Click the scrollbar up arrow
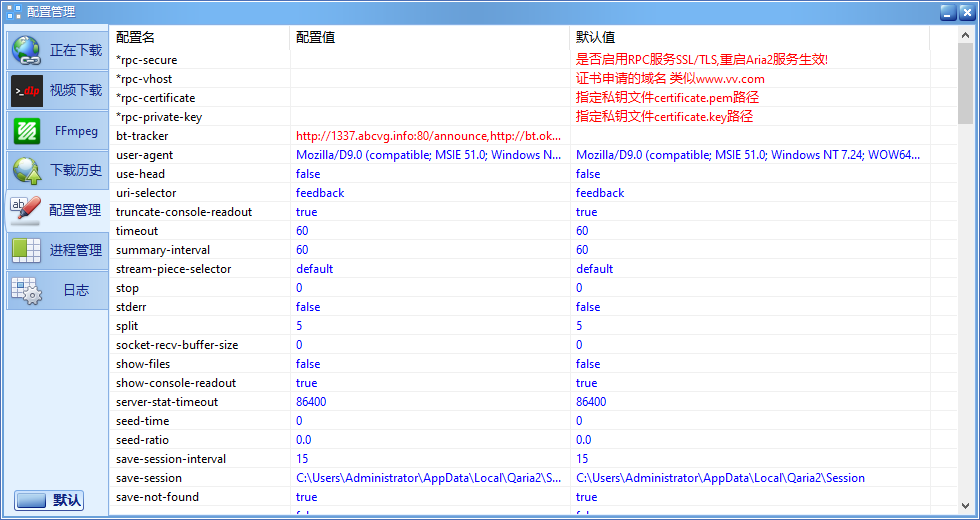Image resolution: width=980 pixels, height=520 pixels. (966, 36)
